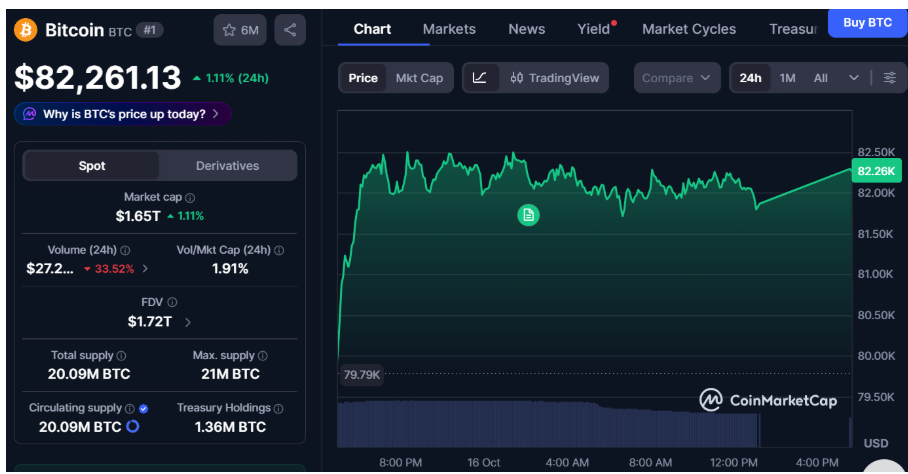Expand FDV details chevron
Viewport: 908px width, 474px height.
(188, 322)
